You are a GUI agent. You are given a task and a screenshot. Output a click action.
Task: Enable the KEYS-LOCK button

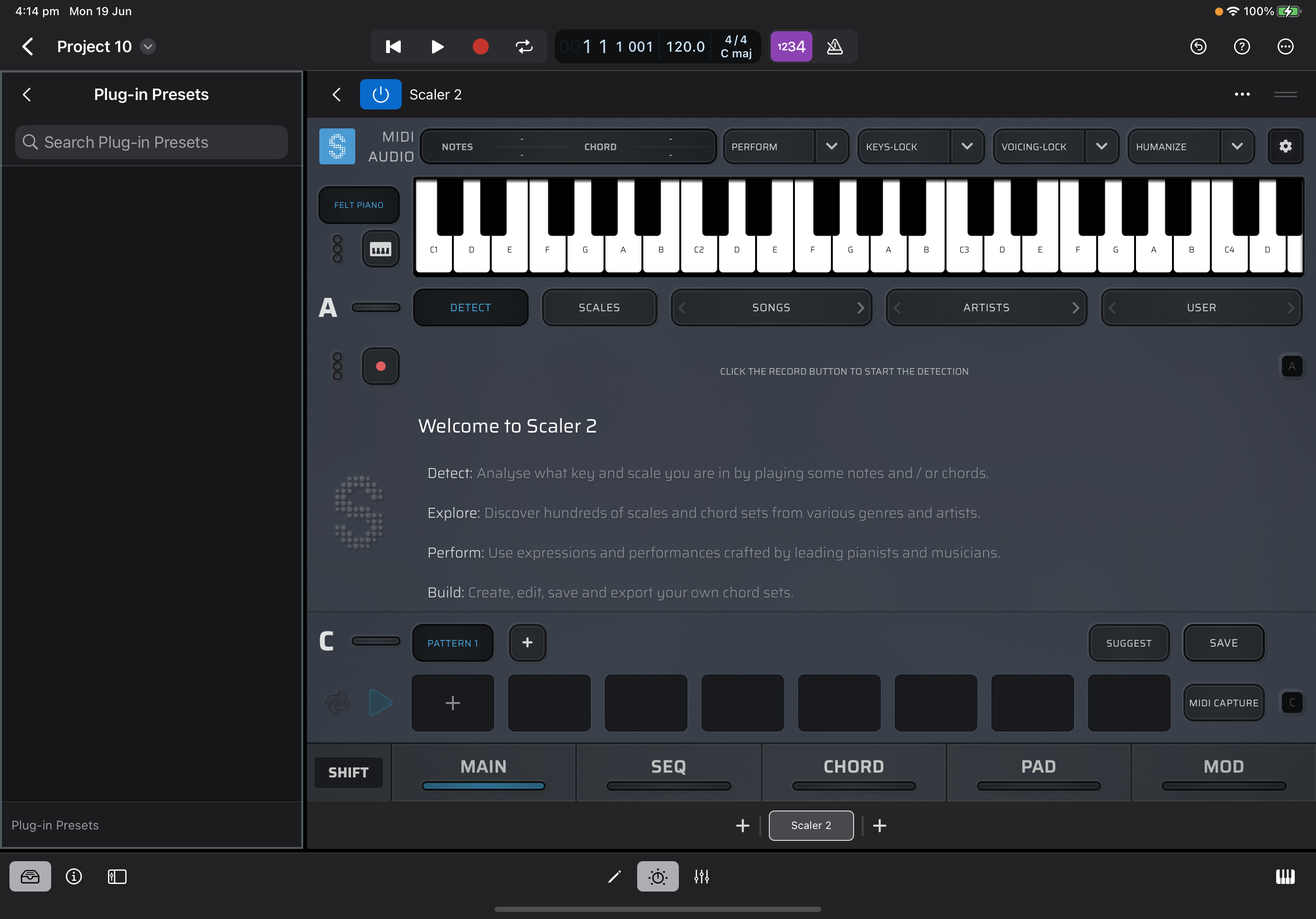[x=904, y=147]
